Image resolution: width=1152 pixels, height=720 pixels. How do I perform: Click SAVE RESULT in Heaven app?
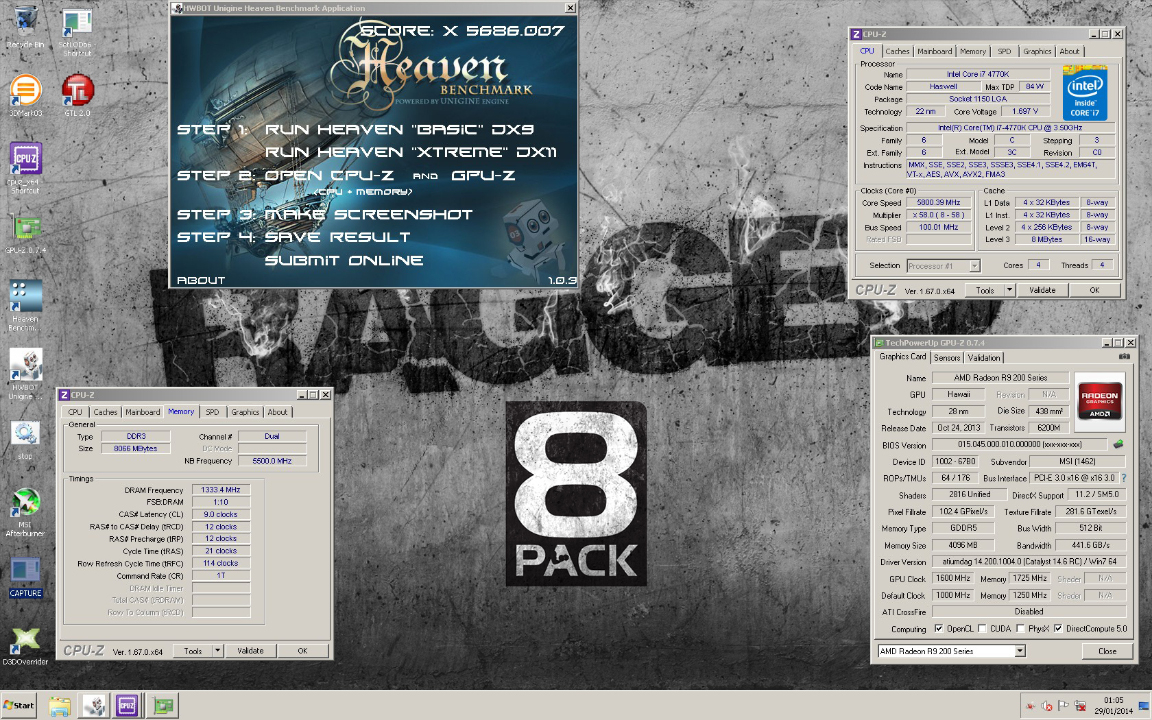click(337, 237)
